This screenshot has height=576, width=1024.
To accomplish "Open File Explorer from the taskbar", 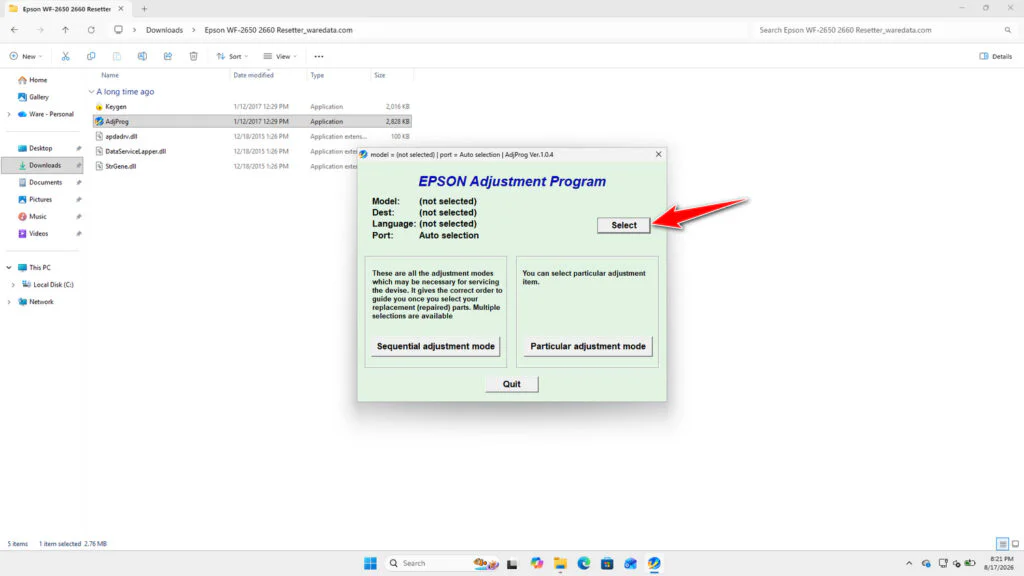I will [560, 563].
